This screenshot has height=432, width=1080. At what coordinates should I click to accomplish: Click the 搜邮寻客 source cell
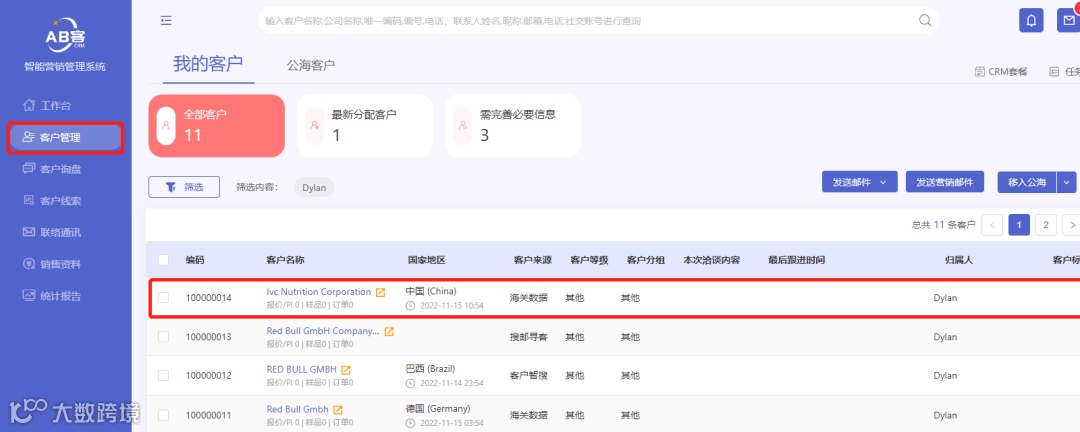[x=529, y=337]
